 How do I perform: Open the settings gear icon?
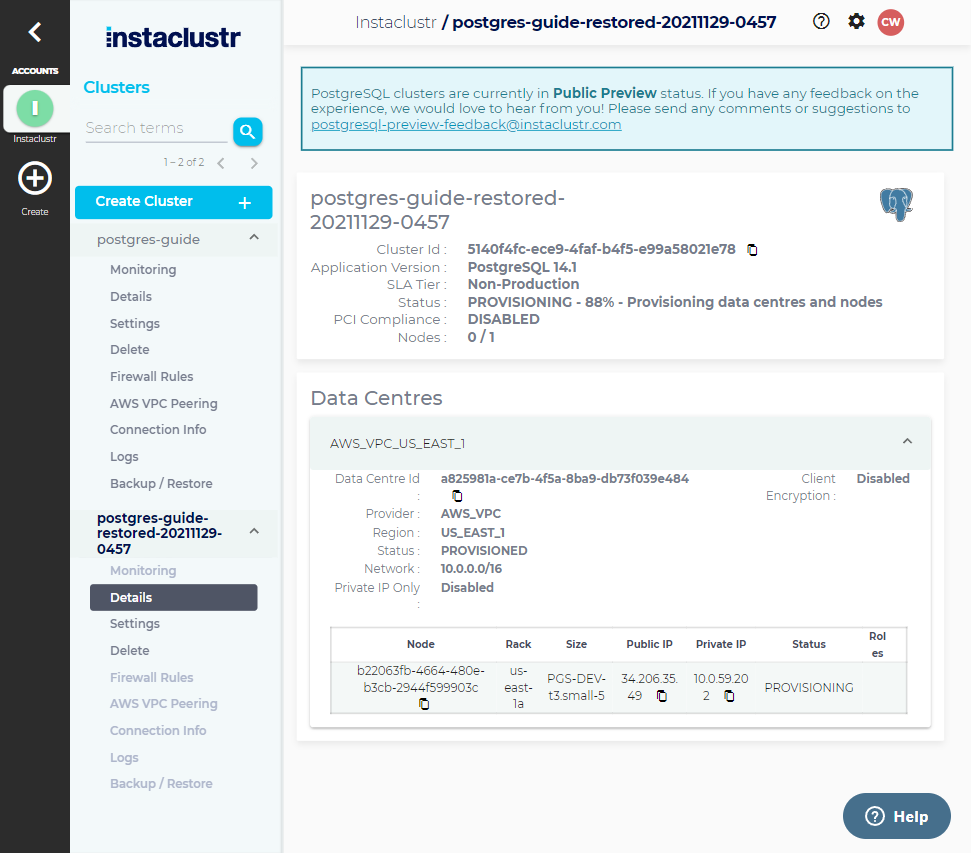[856, 22]
